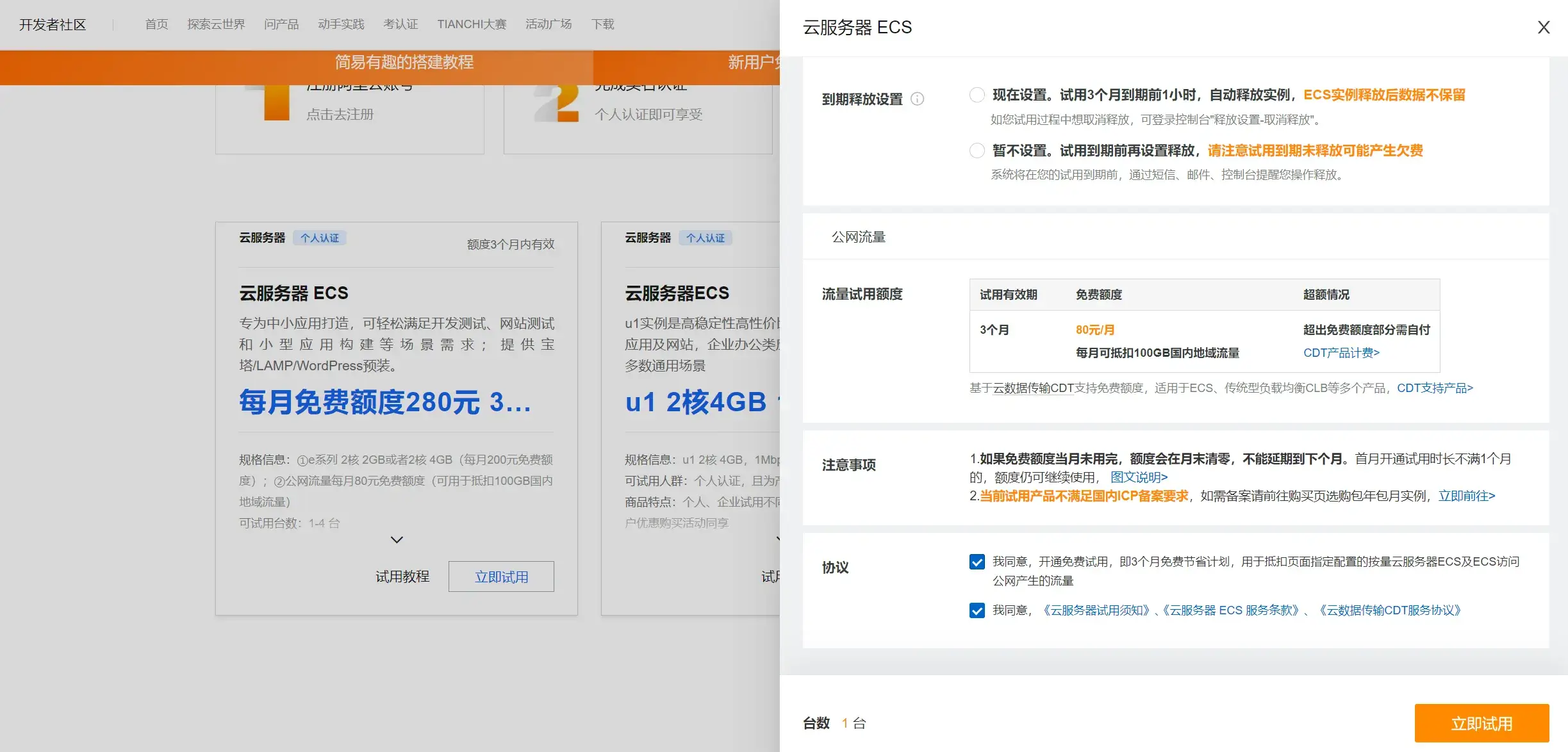Image resolution: width=1568 pixels, height=752 pixels.
Task: Go to the 首页 nav item
Action: (x=156, y=24)
